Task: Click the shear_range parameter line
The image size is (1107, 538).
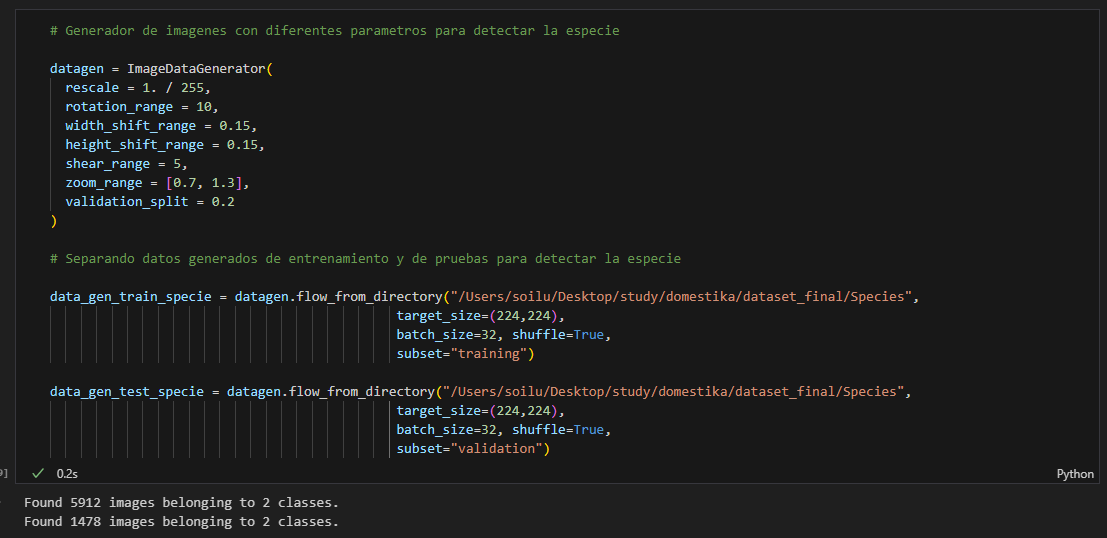Action: pos(126,164)
